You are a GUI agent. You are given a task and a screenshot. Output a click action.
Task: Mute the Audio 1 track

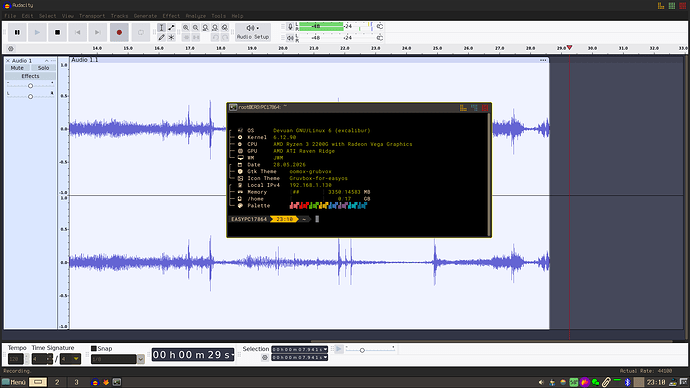click(x=17, y=68)
